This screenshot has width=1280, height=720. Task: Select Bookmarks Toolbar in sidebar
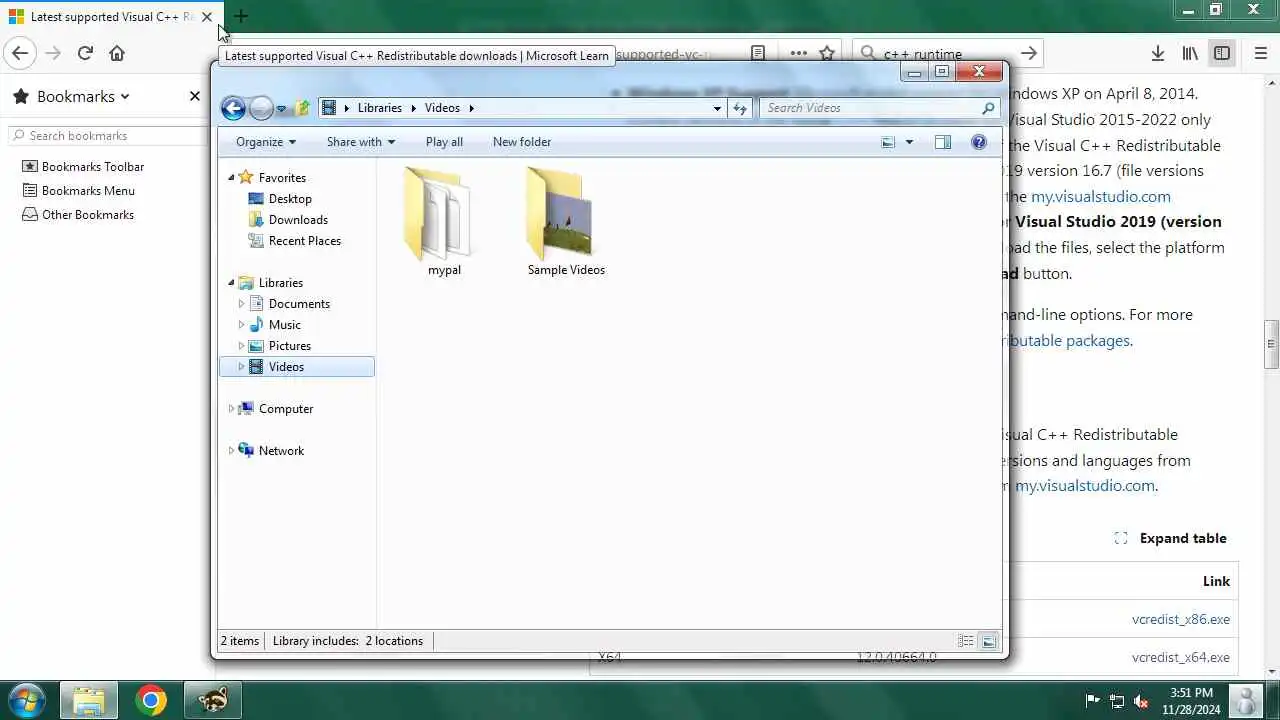(x=93, y=167)
